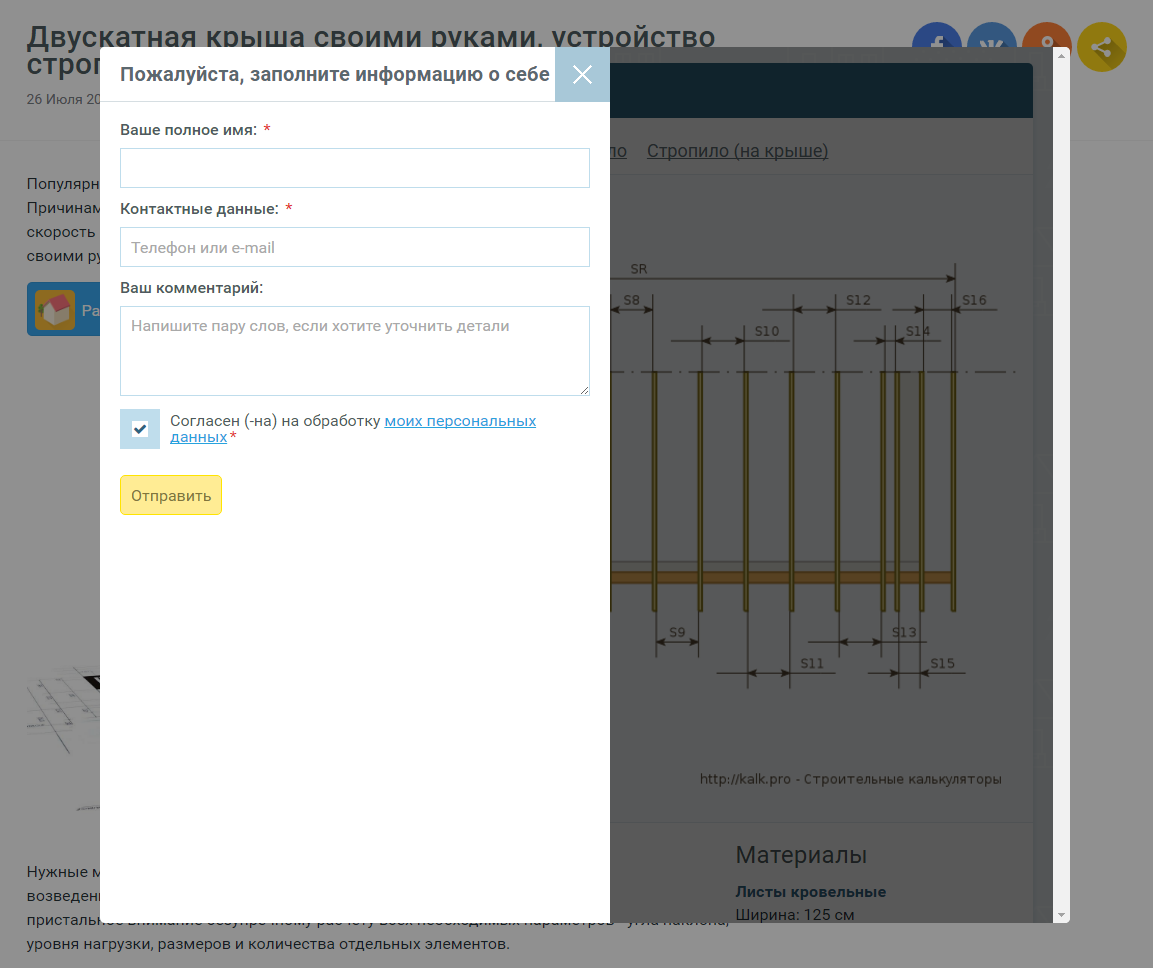1153x968 pixels.
Task: Select the dialog title 'Пожалуйста, заполните информацию о себе'
Action: [x=335, y=74]
